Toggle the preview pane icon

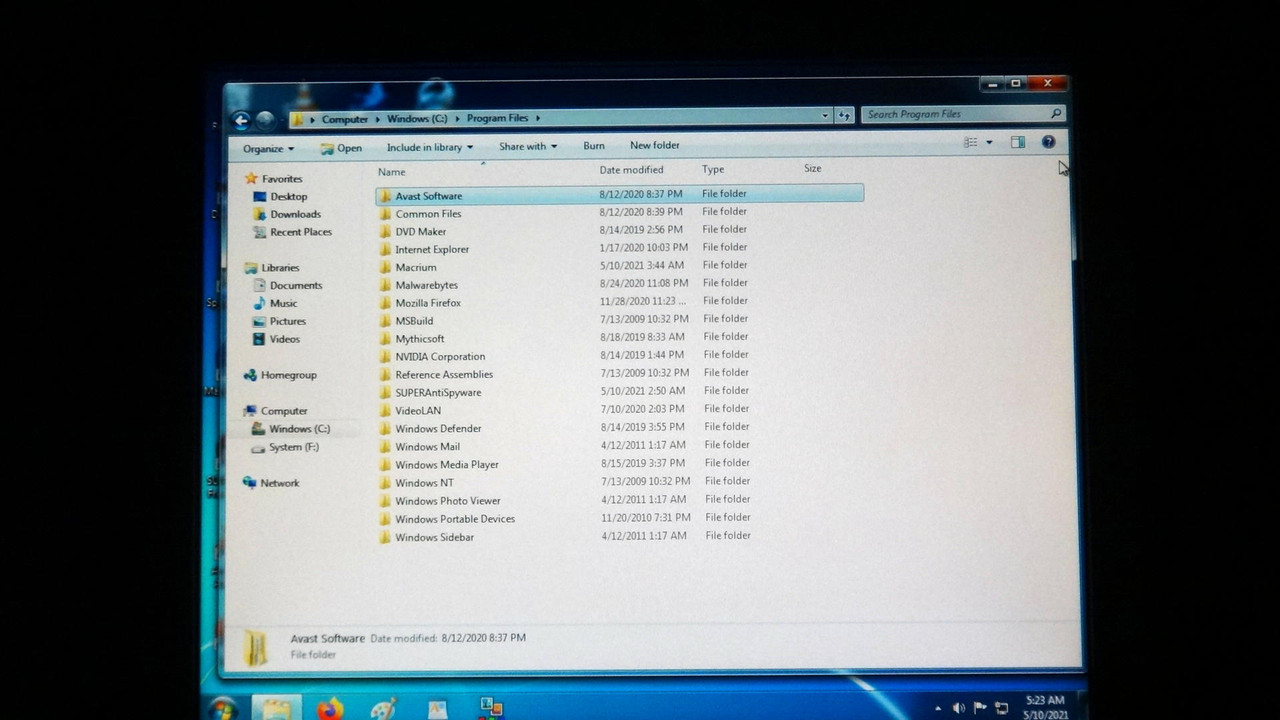pos(1018,143)
